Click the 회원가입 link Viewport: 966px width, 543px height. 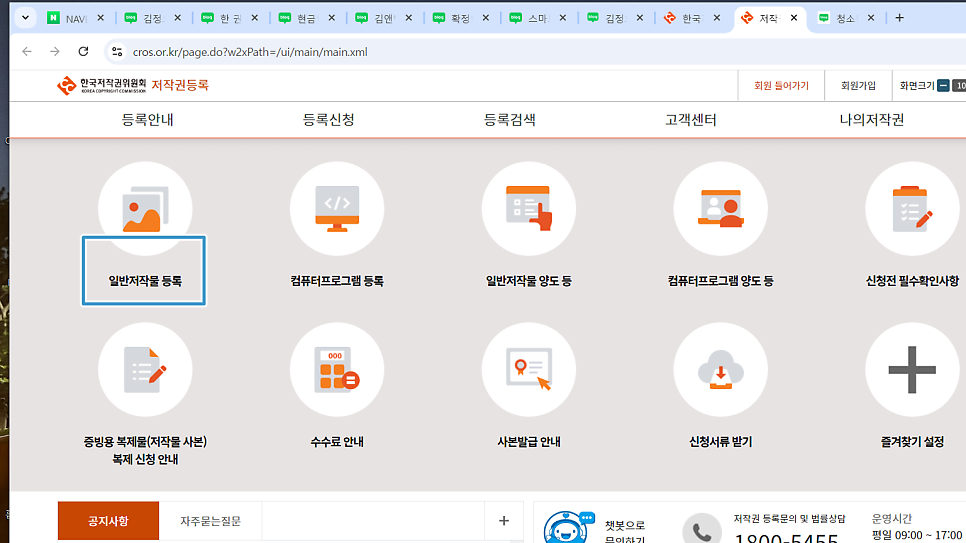[x=858, y=86]
